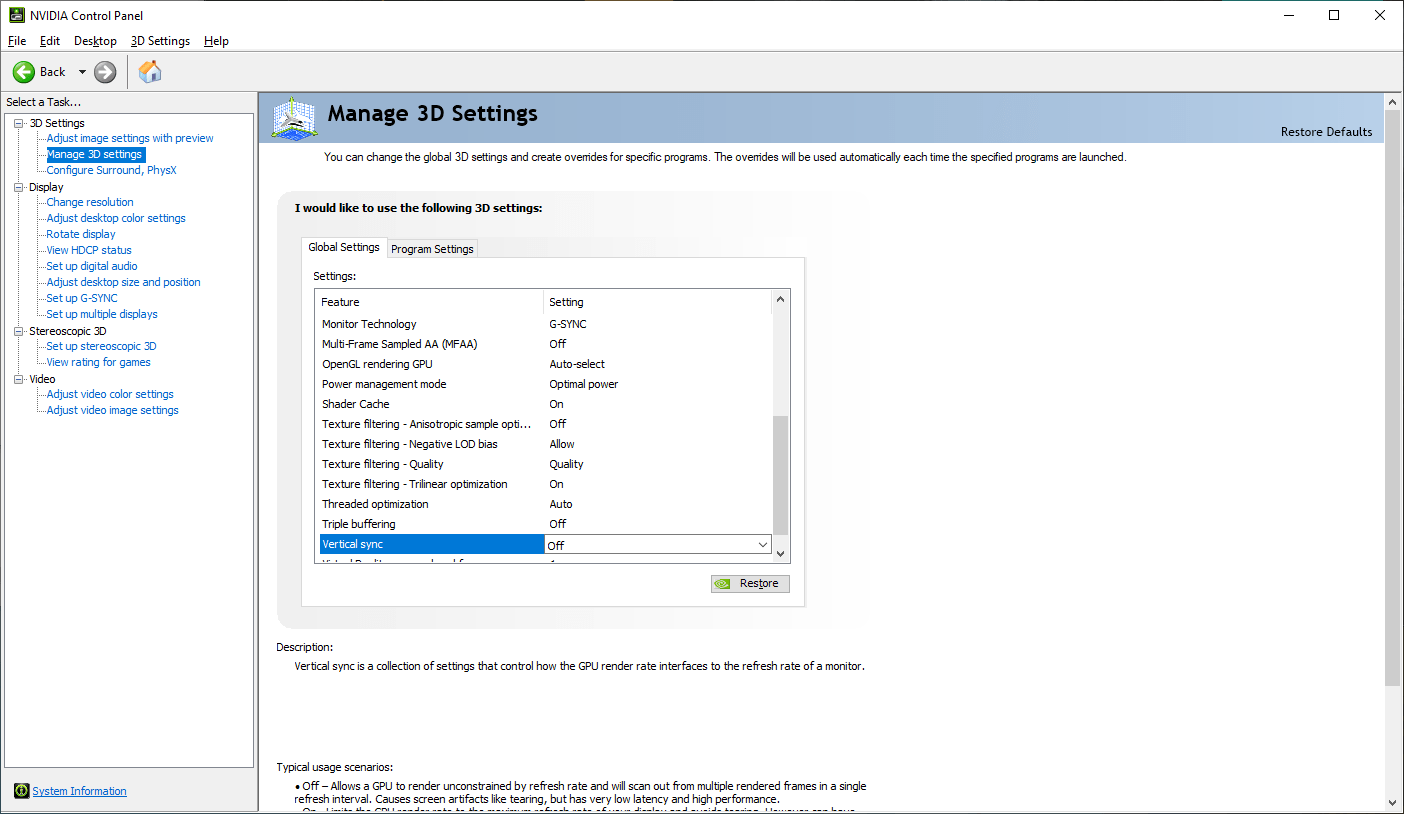
Task: Click the settings list scrollbar thumb
Action: (x=781, y=475)
